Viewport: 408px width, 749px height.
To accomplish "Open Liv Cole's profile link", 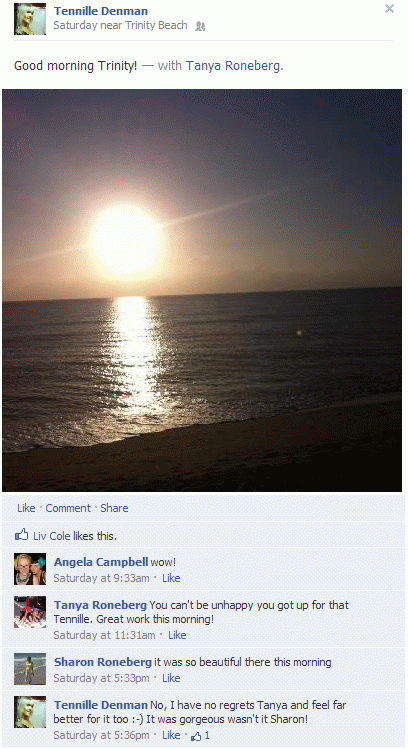I will pos(52,536).
